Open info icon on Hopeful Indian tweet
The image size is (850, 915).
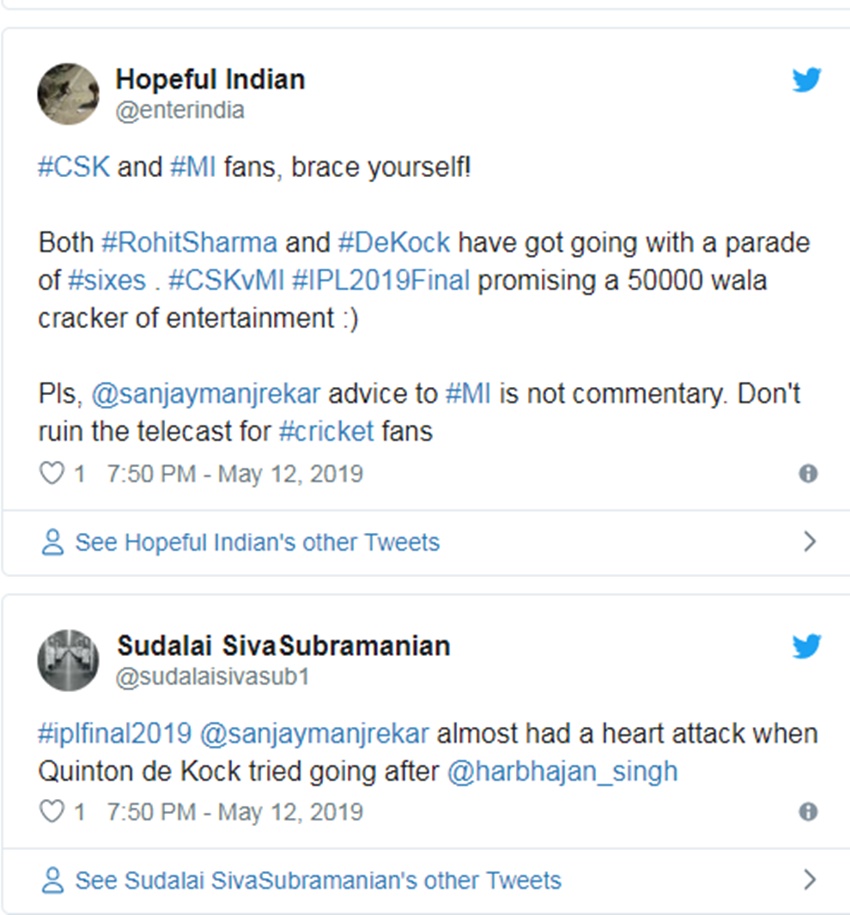808,474
